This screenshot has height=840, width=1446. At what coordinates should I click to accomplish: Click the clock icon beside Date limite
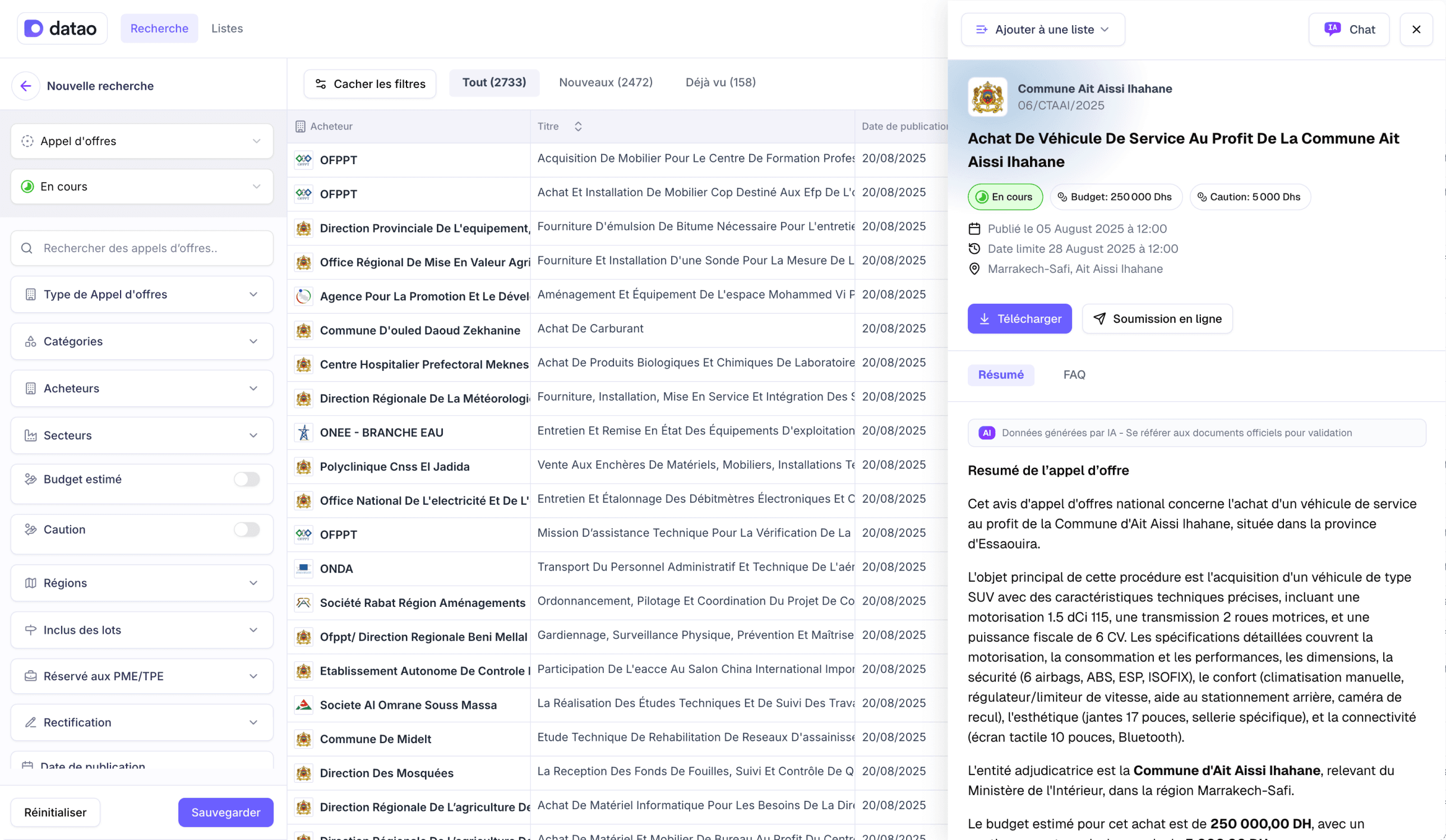974,249
